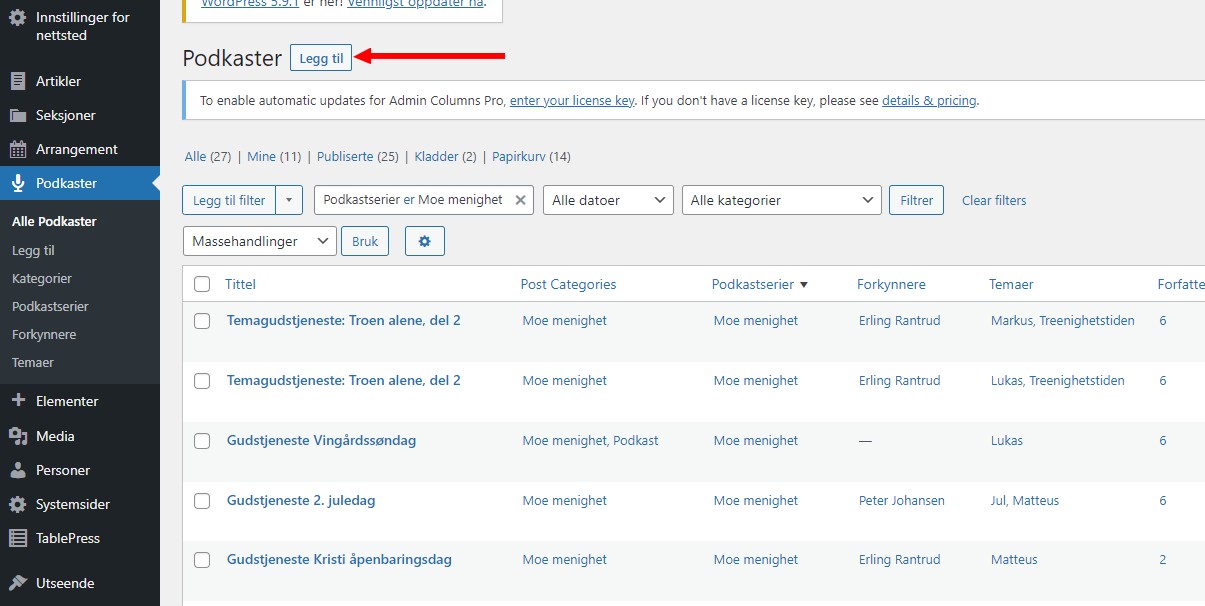Screen dimensions: 1205x606
Task: Click Moe menighet, Podkast category cell
Action: (590, 441)
